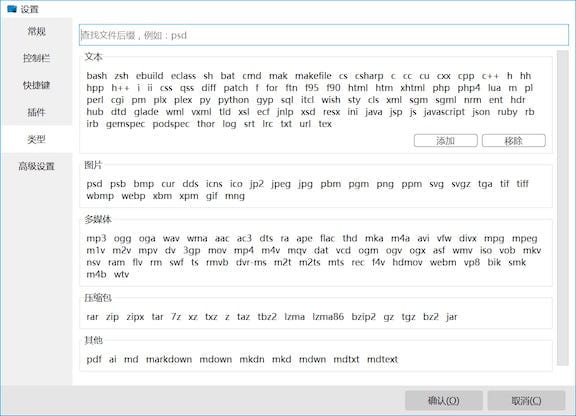The height and width of the screenshot is (416, 576).
Task: Switch to the 控制栏 tab
Action: [x=36, y=58]
